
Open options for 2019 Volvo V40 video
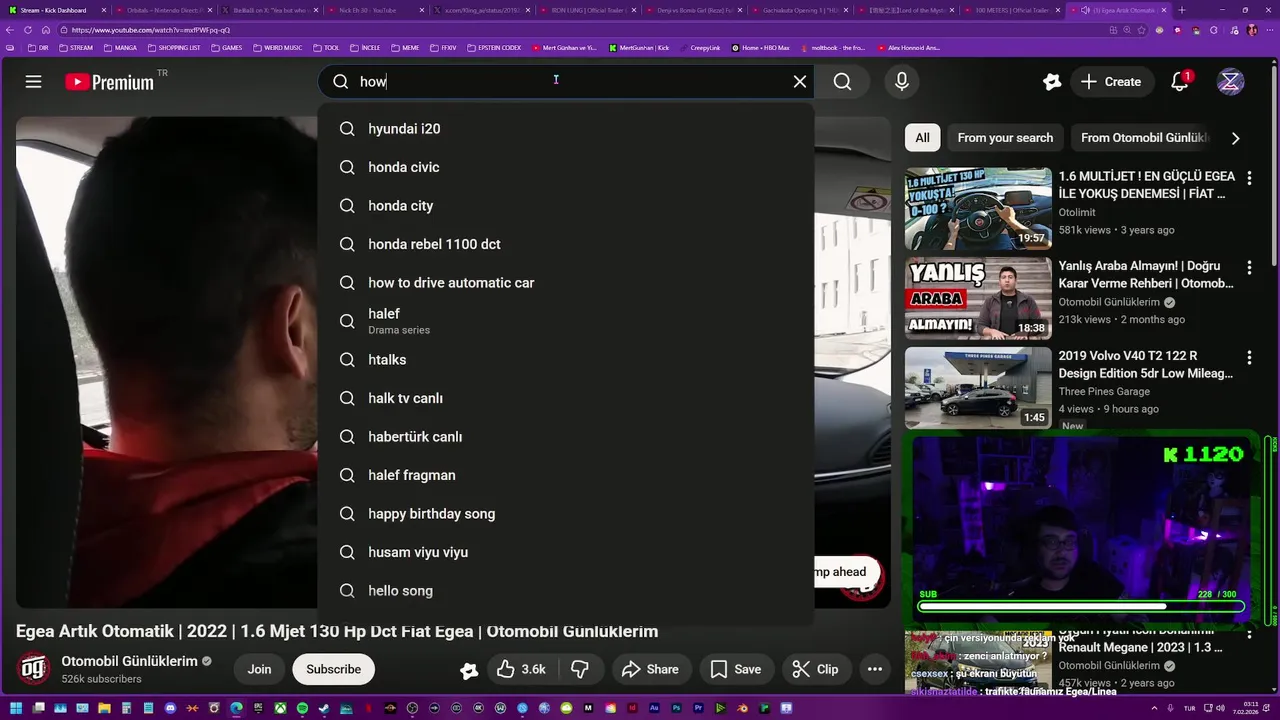[1249, 357]
